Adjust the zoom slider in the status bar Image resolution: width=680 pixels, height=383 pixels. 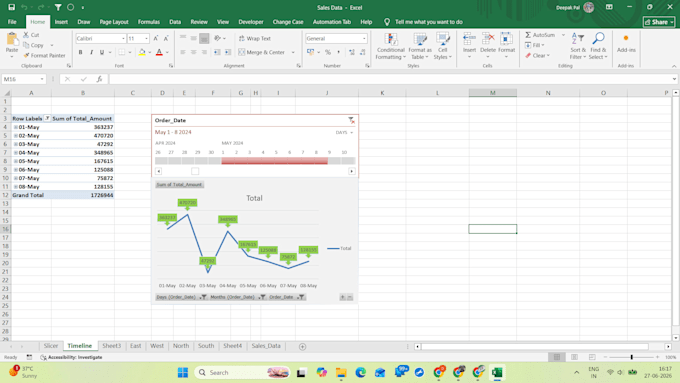[631, 357]
